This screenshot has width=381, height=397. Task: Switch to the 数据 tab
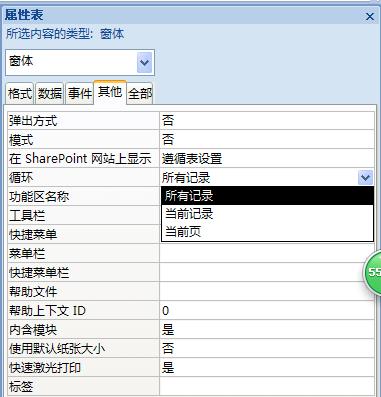(50, 93)
